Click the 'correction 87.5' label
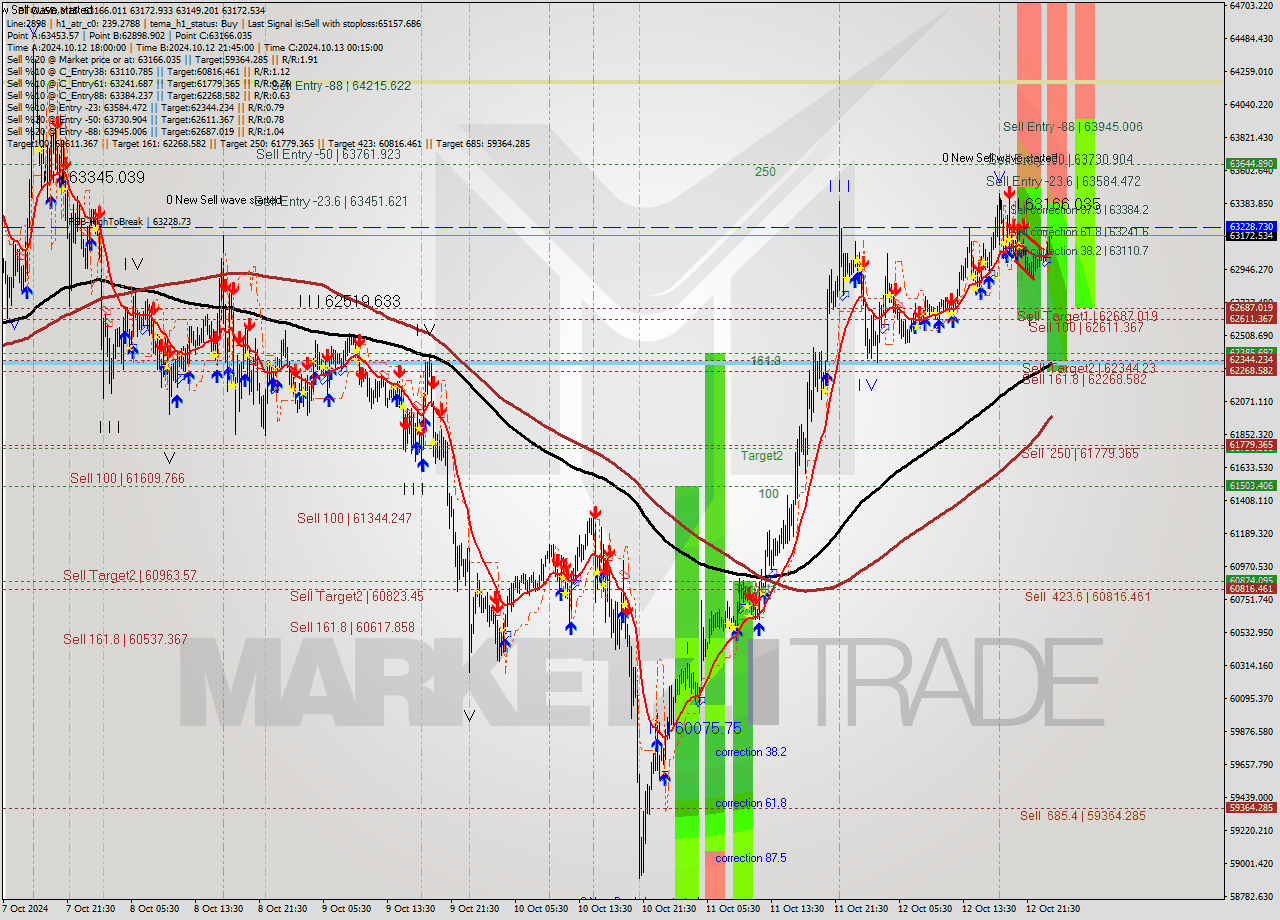 pyautogui.click(x=750, y=858)
